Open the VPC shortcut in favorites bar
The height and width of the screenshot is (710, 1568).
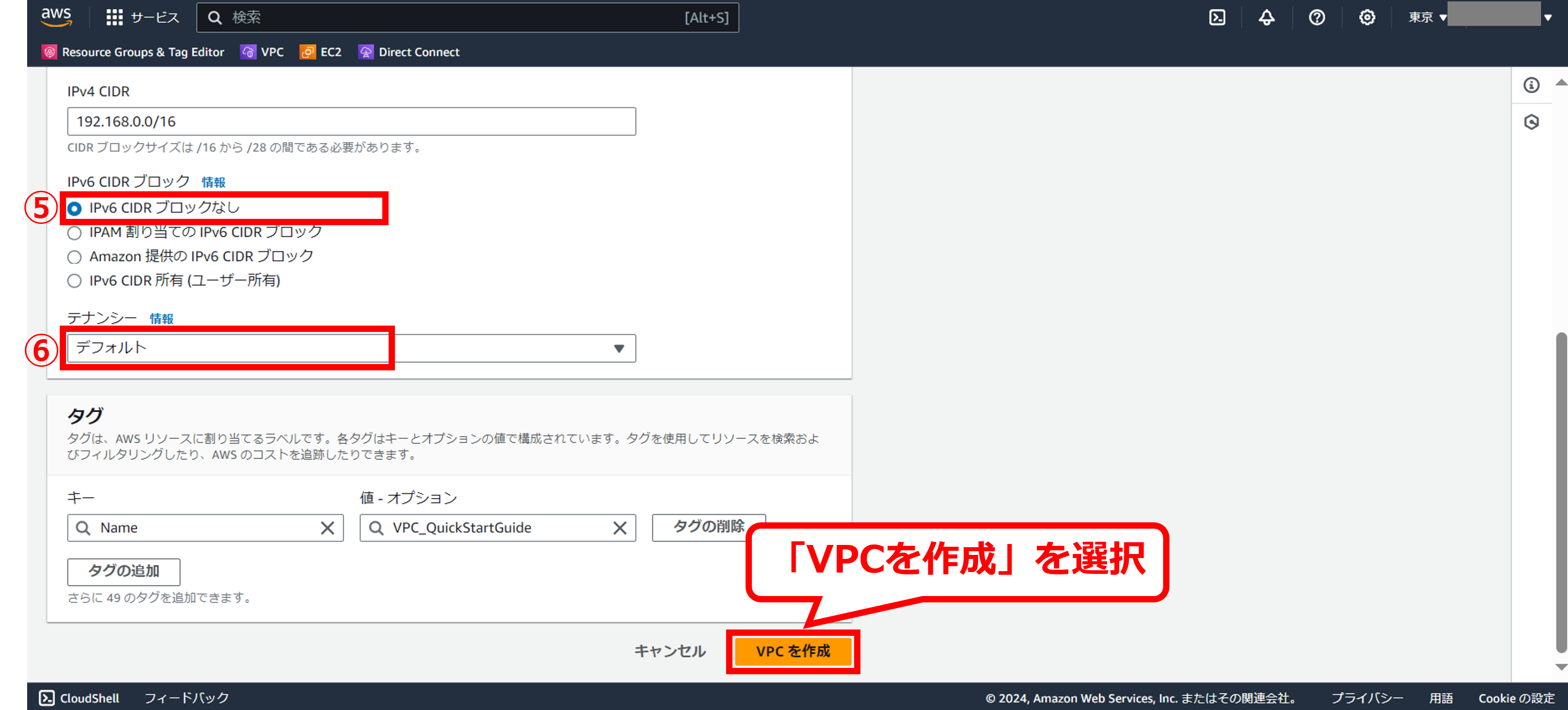tap(262, 52)
